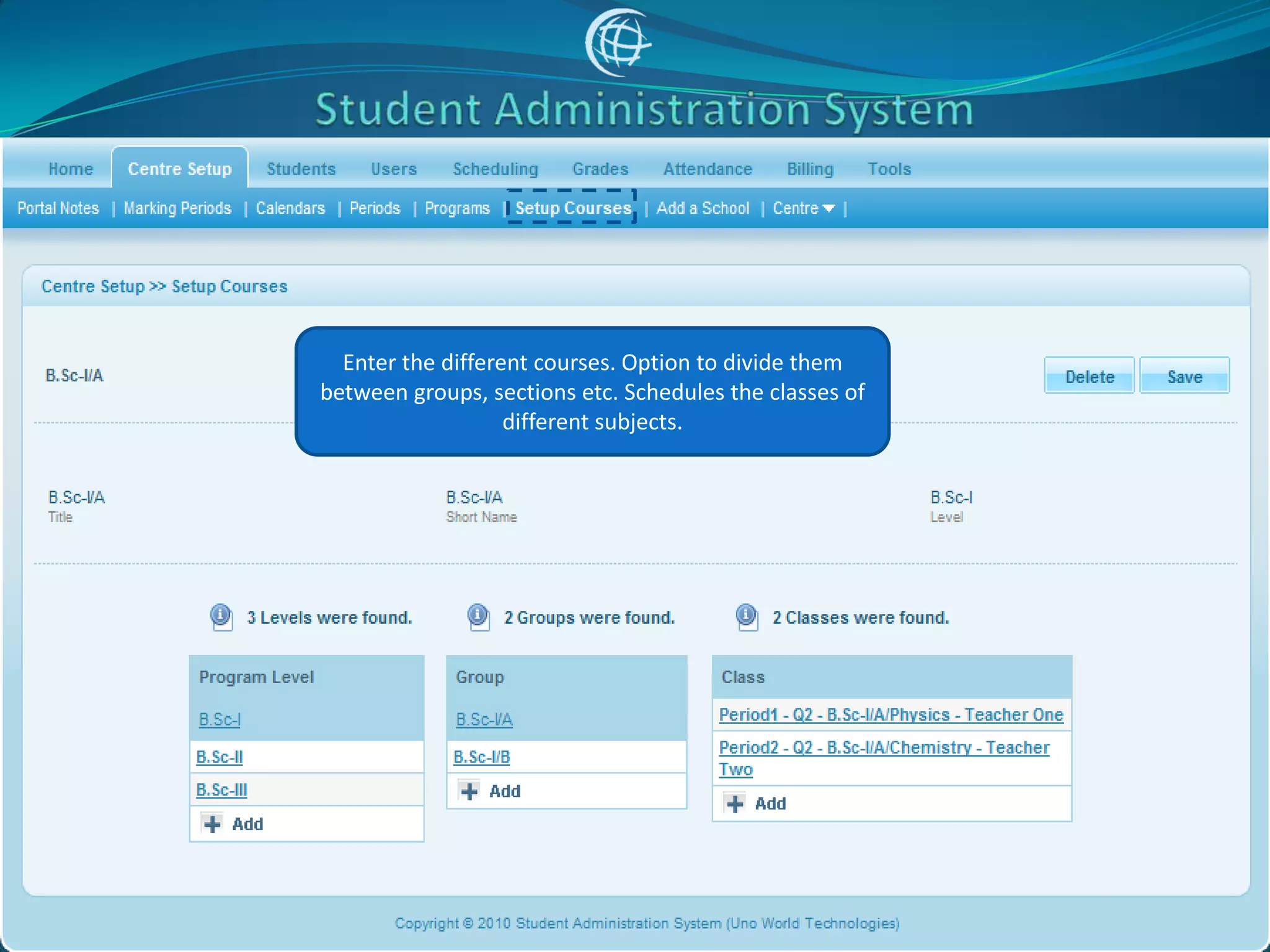Click the plus icon in the Group list
1270x952 pixels.
(469, 791)
